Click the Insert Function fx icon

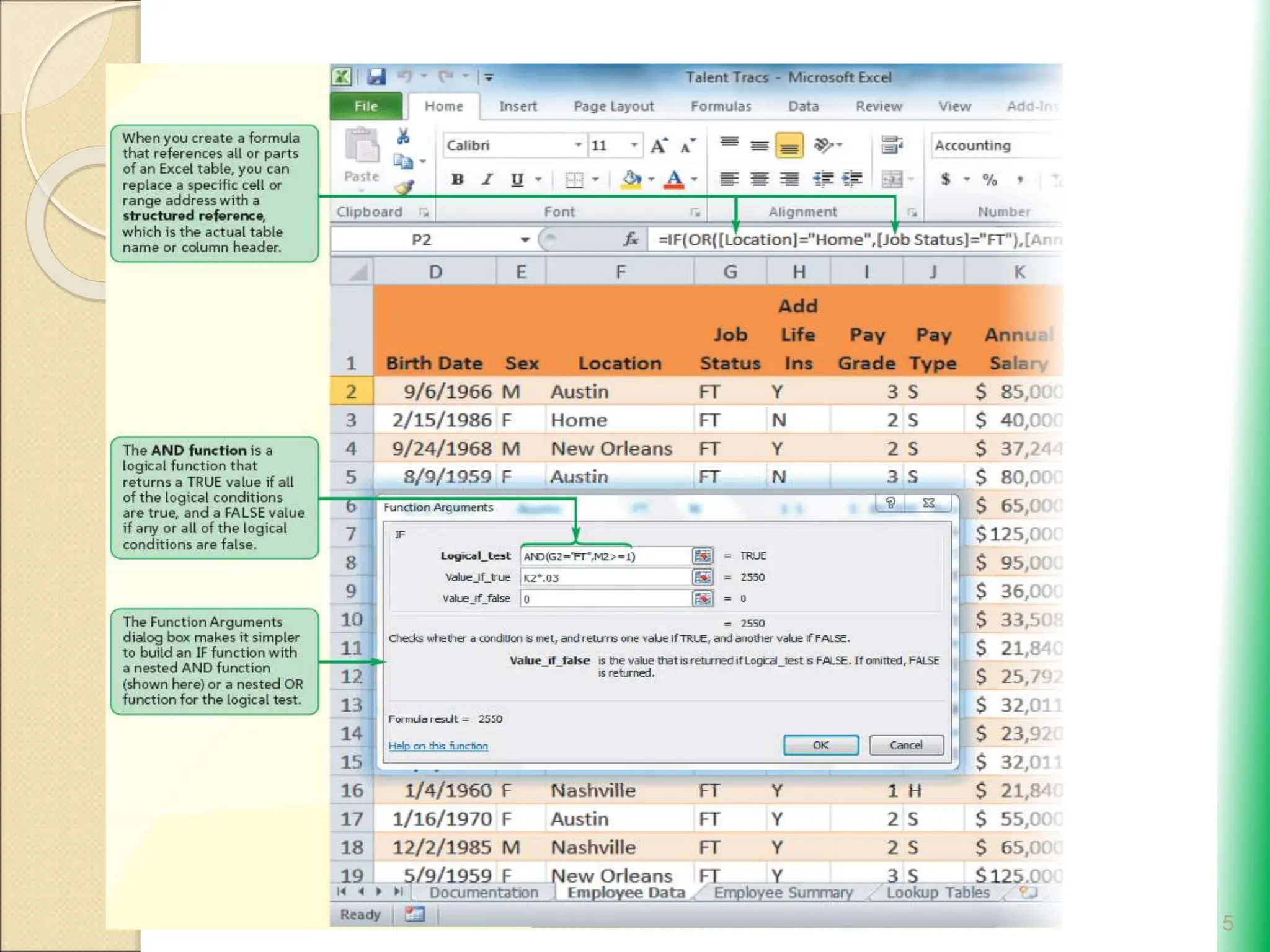coord(631,239)
